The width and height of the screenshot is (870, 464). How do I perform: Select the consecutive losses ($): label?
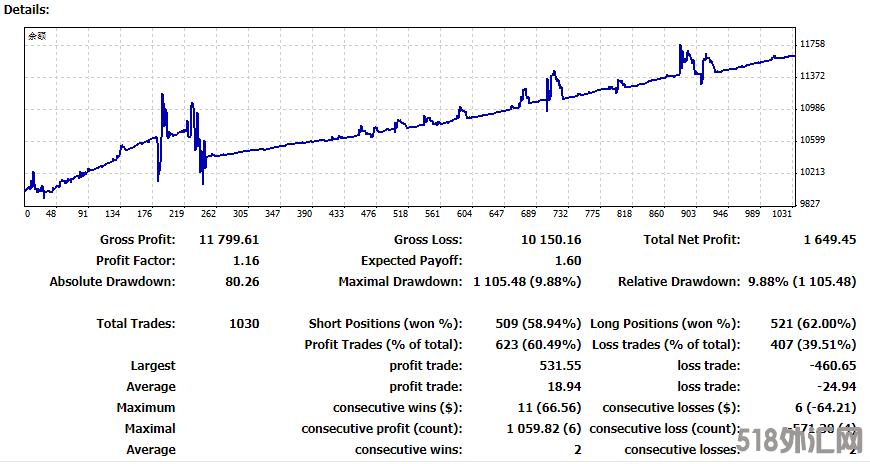coord(671,408)
